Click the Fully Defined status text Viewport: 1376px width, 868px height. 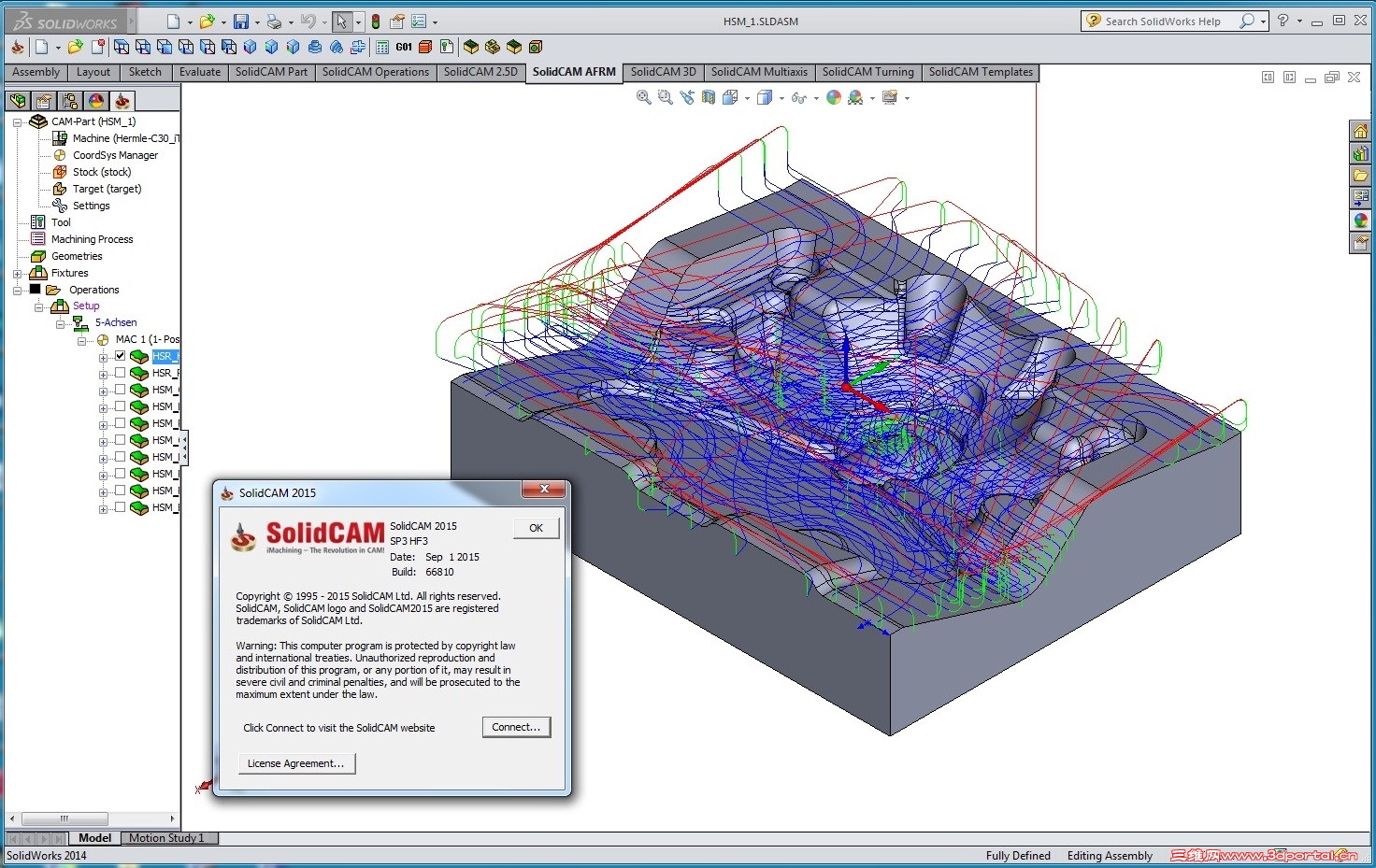(x=1018, y=856)
